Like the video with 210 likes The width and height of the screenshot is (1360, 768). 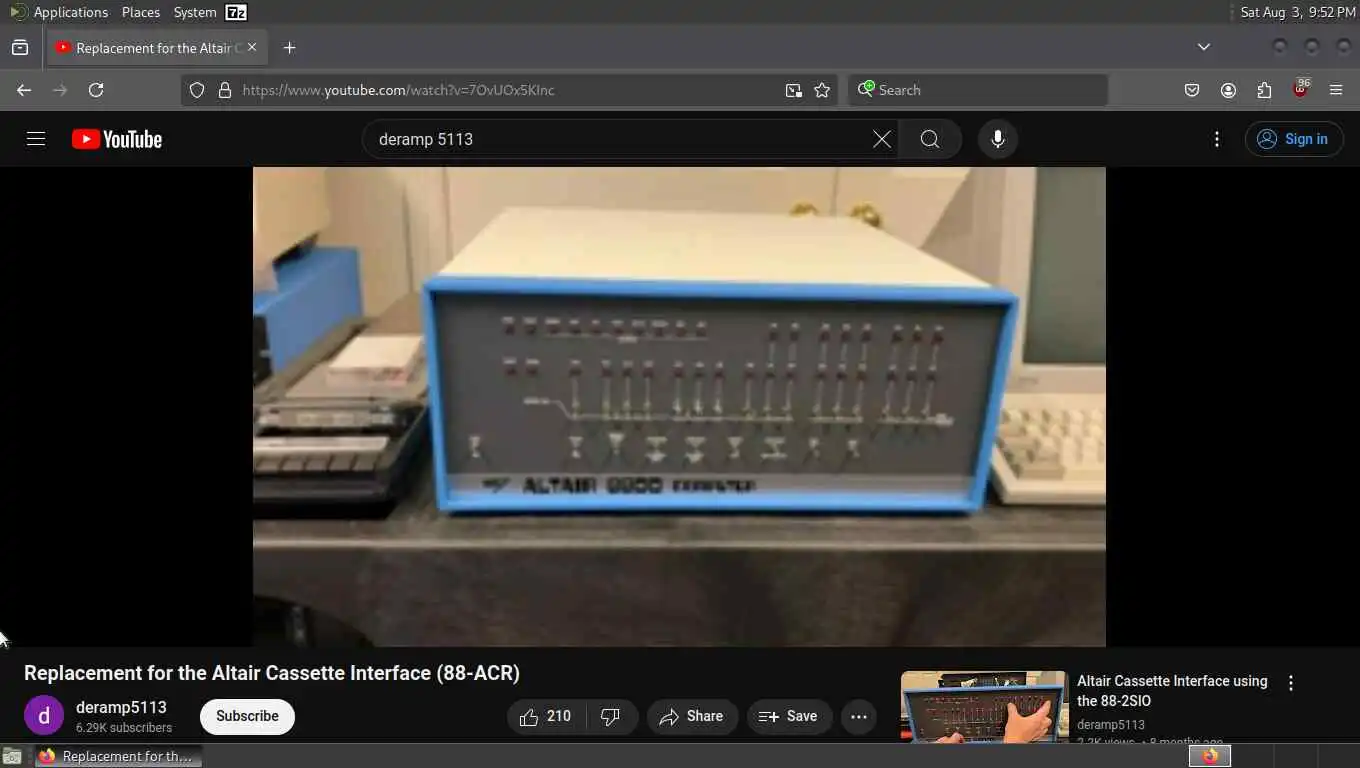pos(545,716)
